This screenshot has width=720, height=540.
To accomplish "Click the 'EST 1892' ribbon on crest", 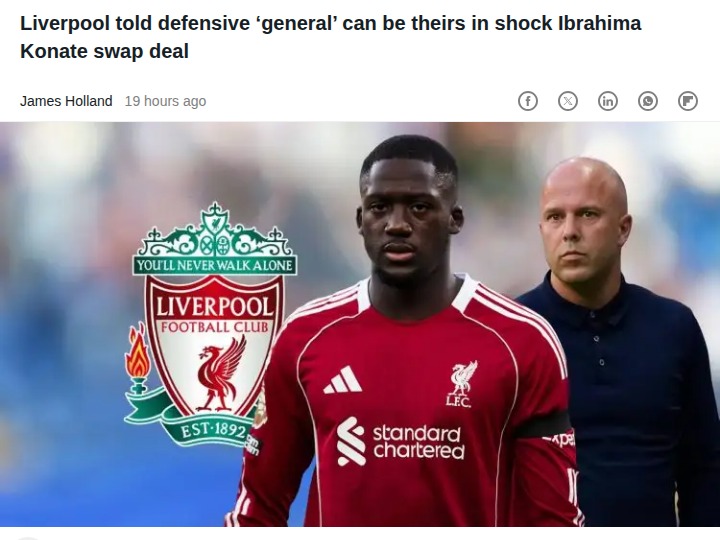I will click(214, 430).
